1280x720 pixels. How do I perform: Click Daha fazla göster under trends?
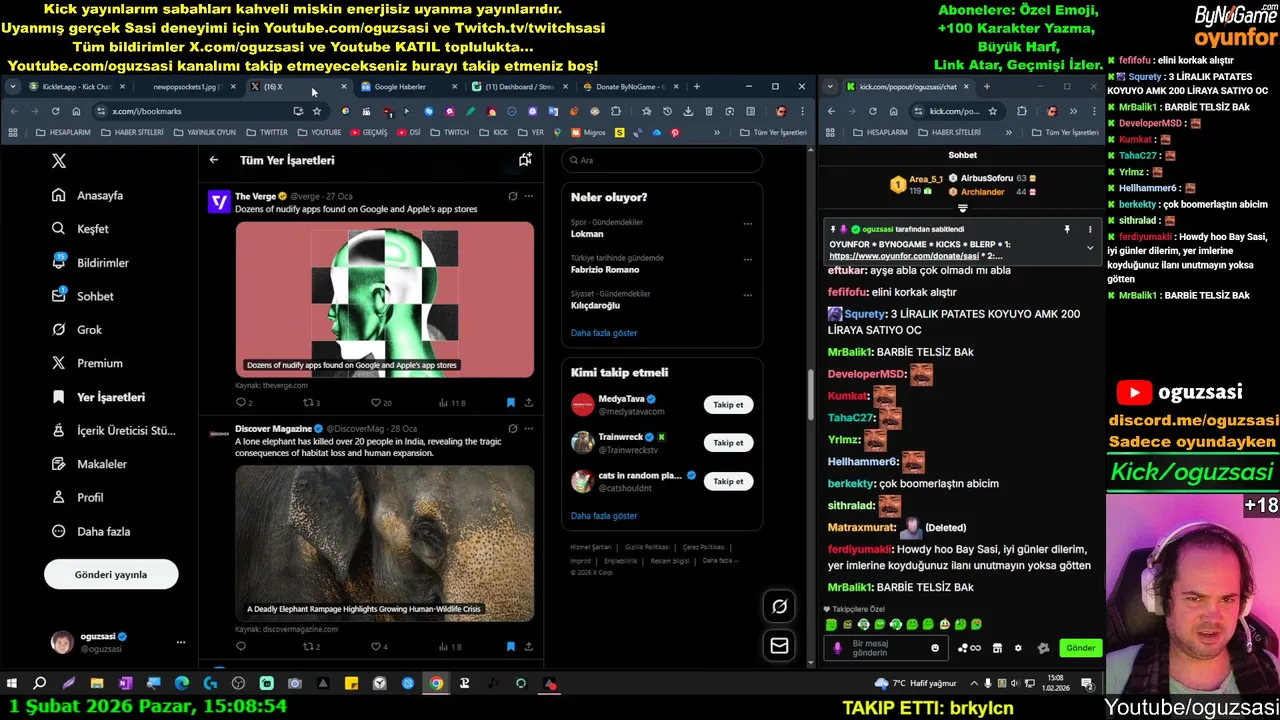pyautogui.click(x=604, y=333)
